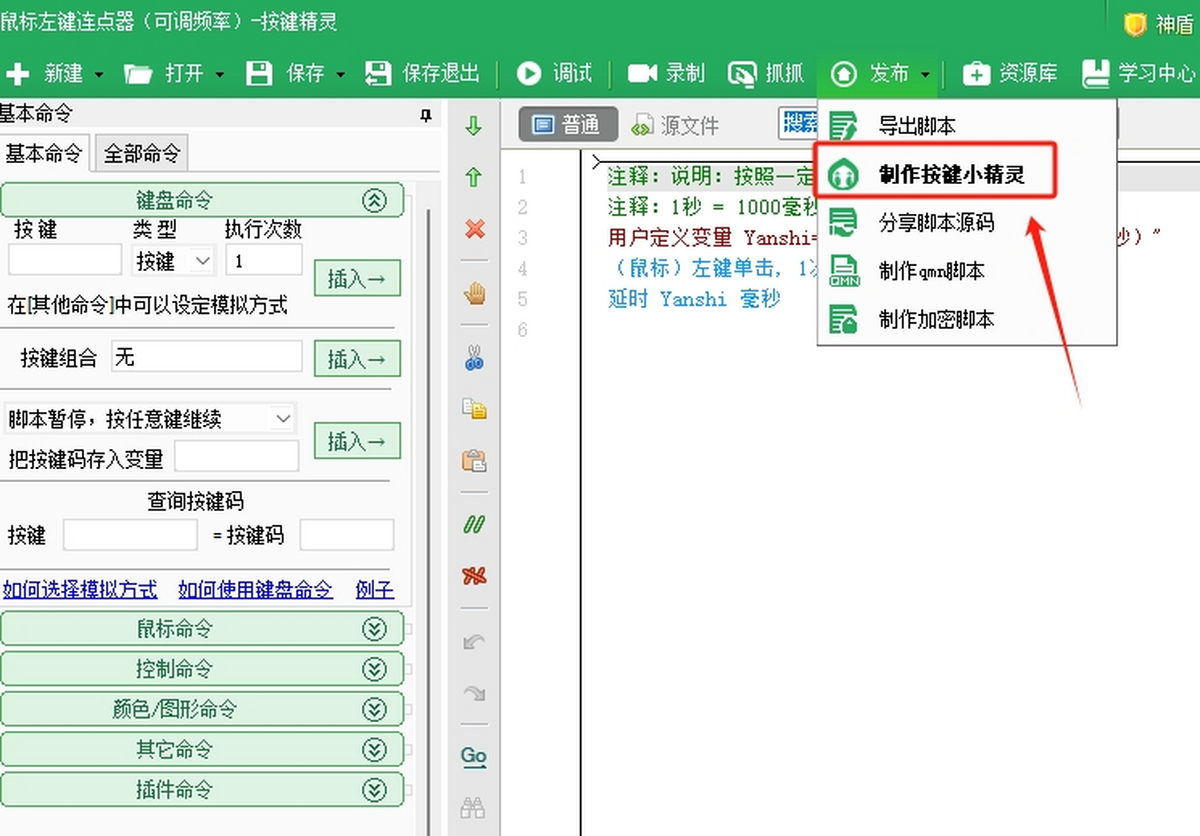This screenshot has width=1200, height=836.
Task: Click script line 延时 Yanshi 毫秒
Action: click(694, 298)
